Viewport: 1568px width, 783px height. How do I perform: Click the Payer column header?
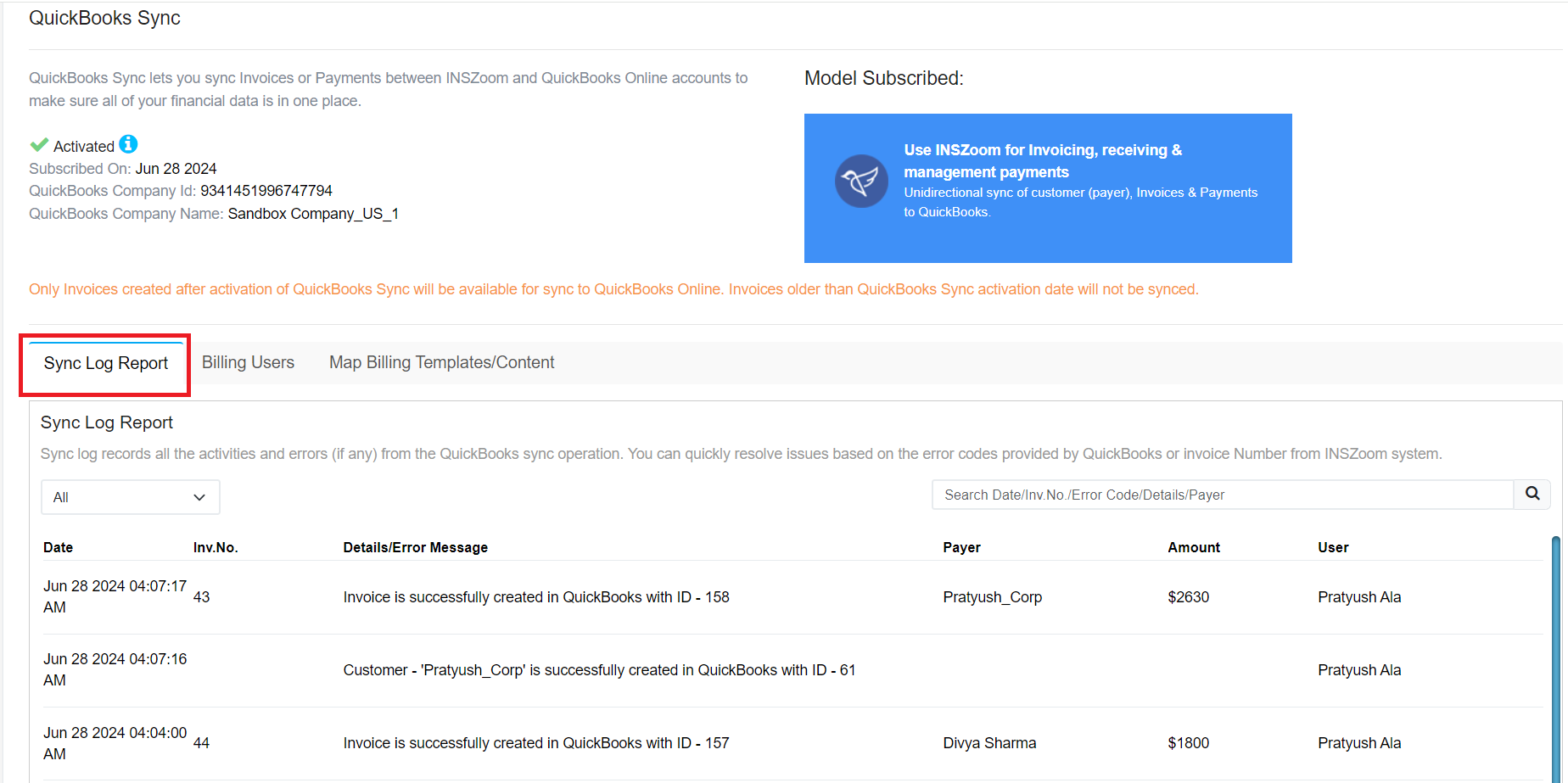(x=961, y=547)
